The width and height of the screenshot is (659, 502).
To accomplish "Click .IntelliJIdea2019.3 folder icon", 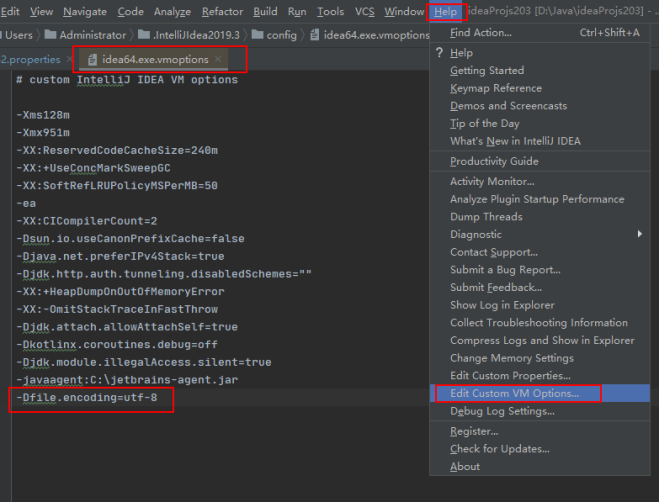I will pyautogui.click(x=144, y=34).
